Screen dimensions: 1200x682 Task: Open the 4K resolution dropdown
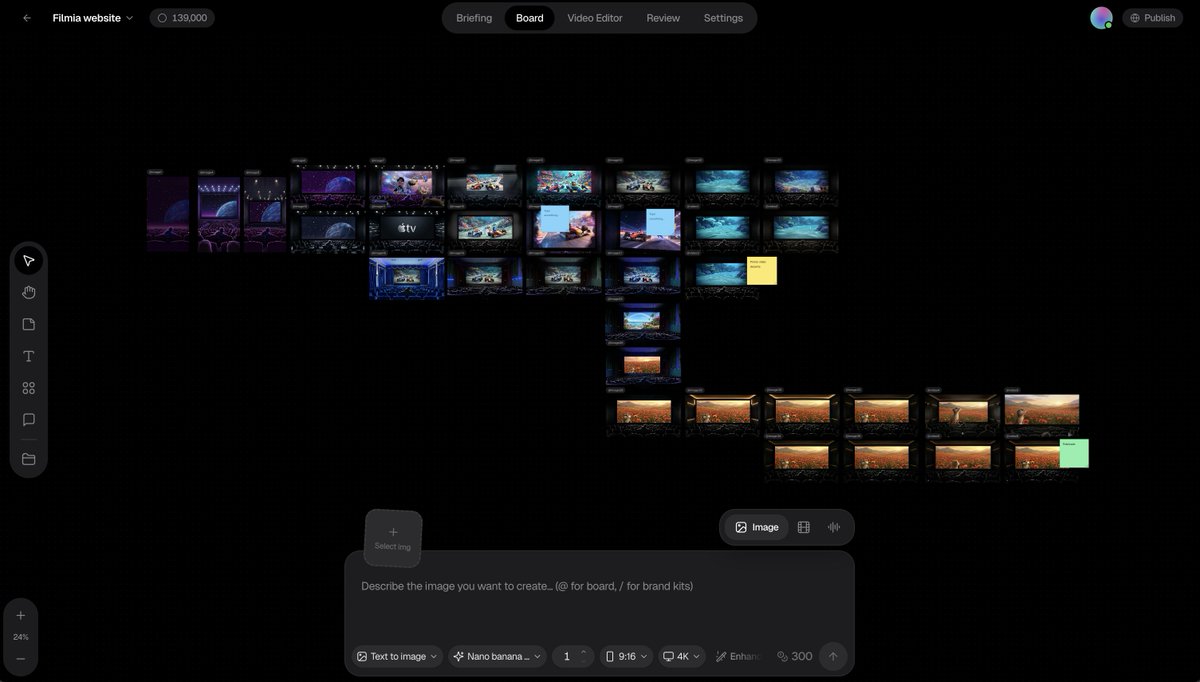pyautogui.click(x=681, y=656)
